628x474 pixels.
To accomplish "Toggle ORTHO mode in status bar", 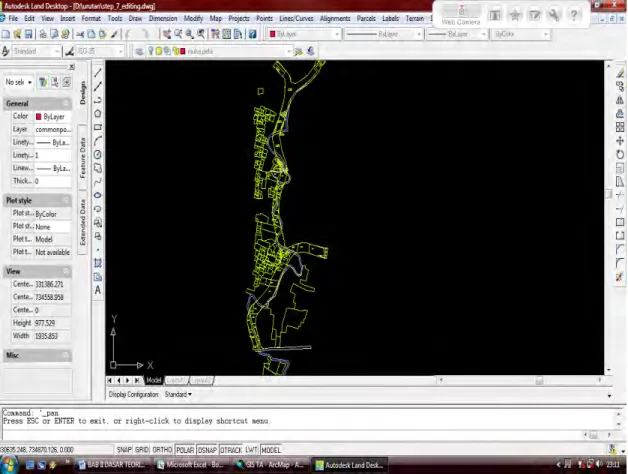I will (x=162, y=450).
